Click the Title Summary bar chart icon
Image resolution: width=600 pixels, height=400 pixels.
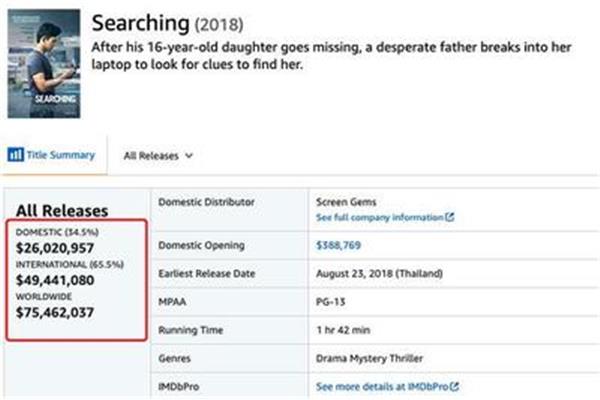[16, 155]
